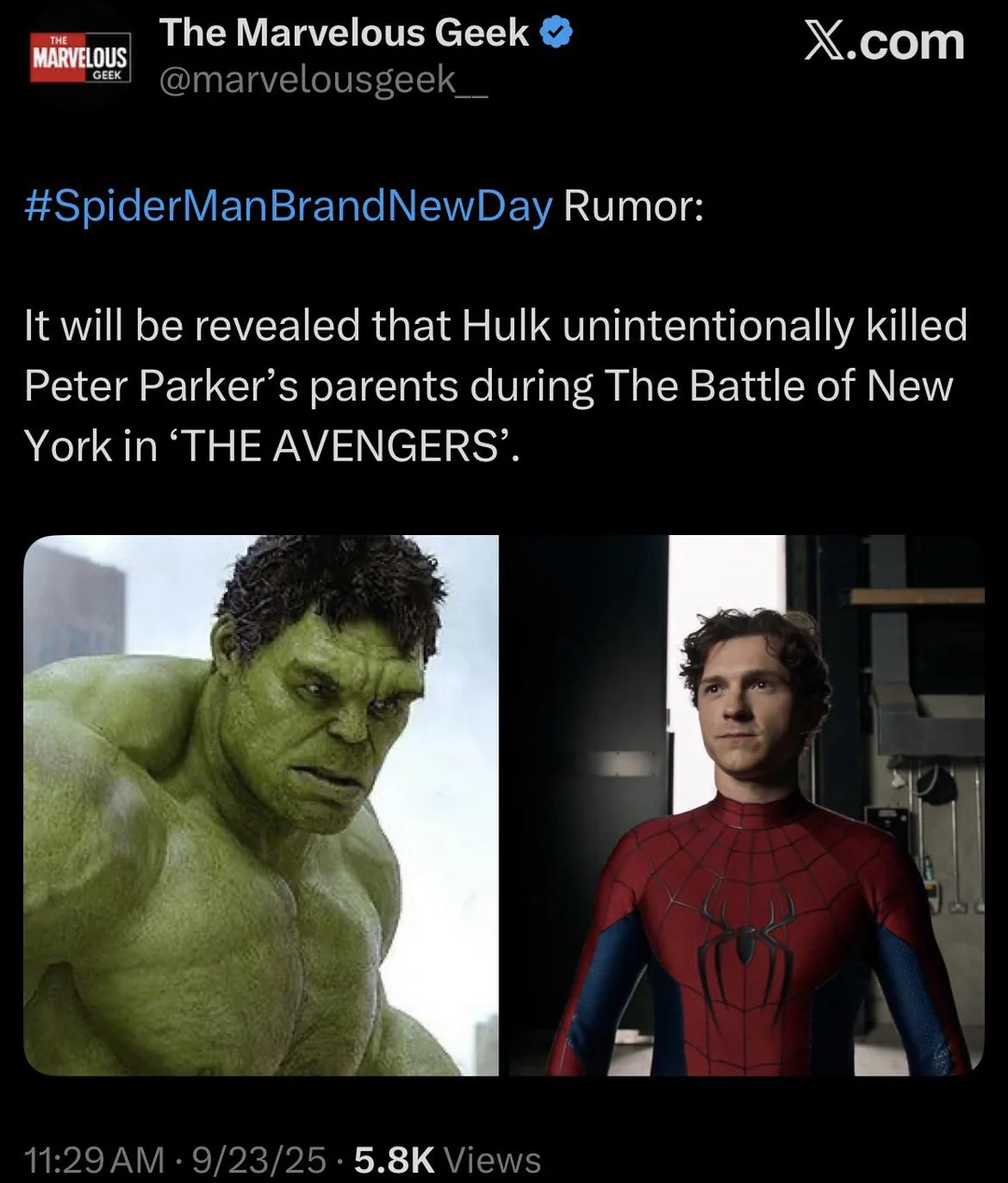The width and height of the screenshot is (1008, 1183).
Task: Click the 11:29 AM timestamp
Action: pos(94,1160)
